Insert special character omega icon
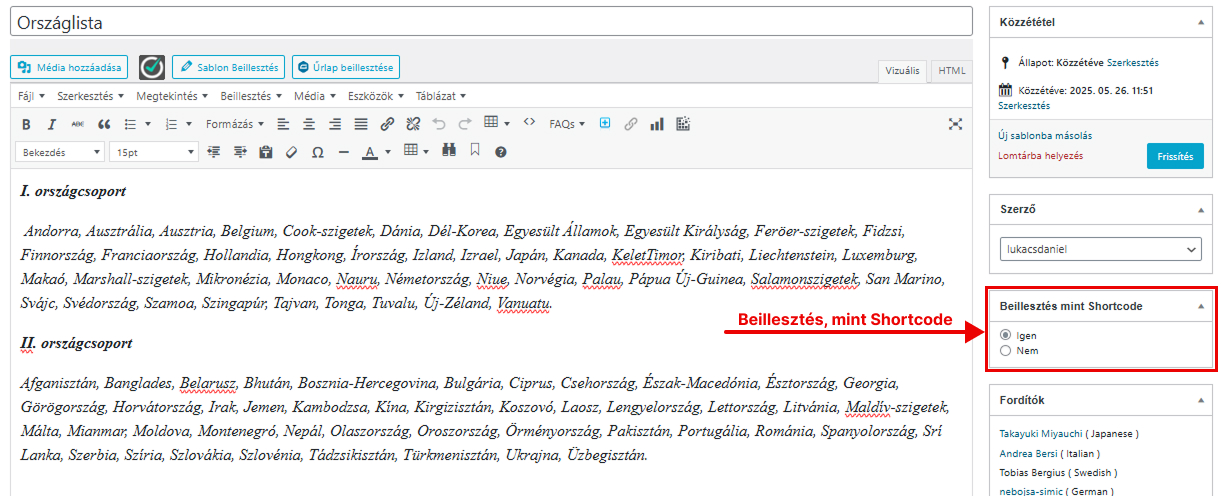This screenshot has width=1225, height=496. [x=318, y=152]
